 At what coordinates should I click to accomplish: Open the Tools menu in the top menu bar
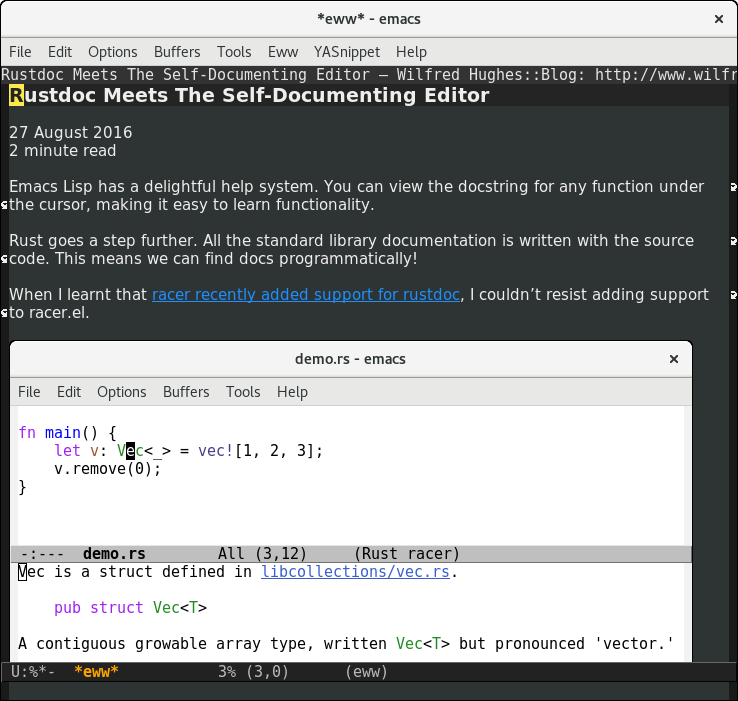pyautogui.click(x=234, y=52)
